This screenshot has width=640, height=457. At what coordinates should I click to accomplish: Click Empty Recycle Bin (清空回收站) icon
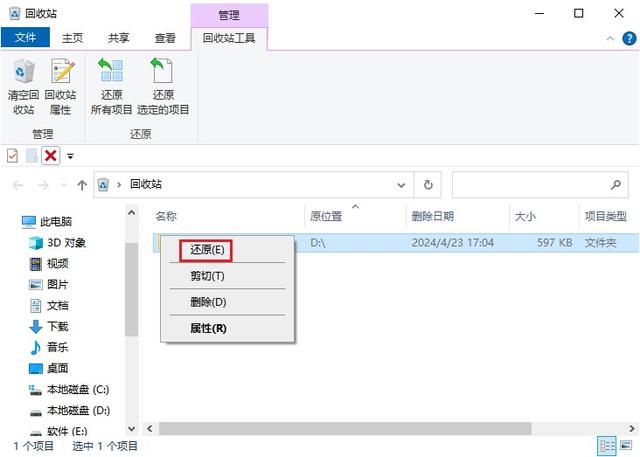(x=23, y=86)
